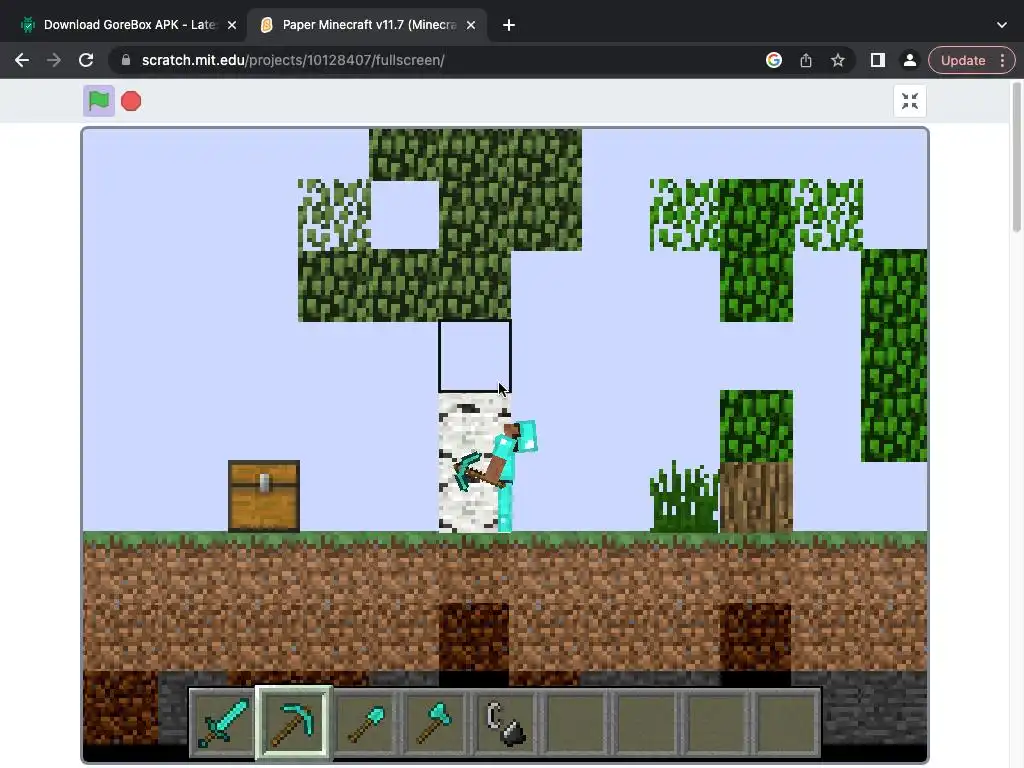
Task: Select the diamond pickaxe hotbar slot
Action: [294, 723]
